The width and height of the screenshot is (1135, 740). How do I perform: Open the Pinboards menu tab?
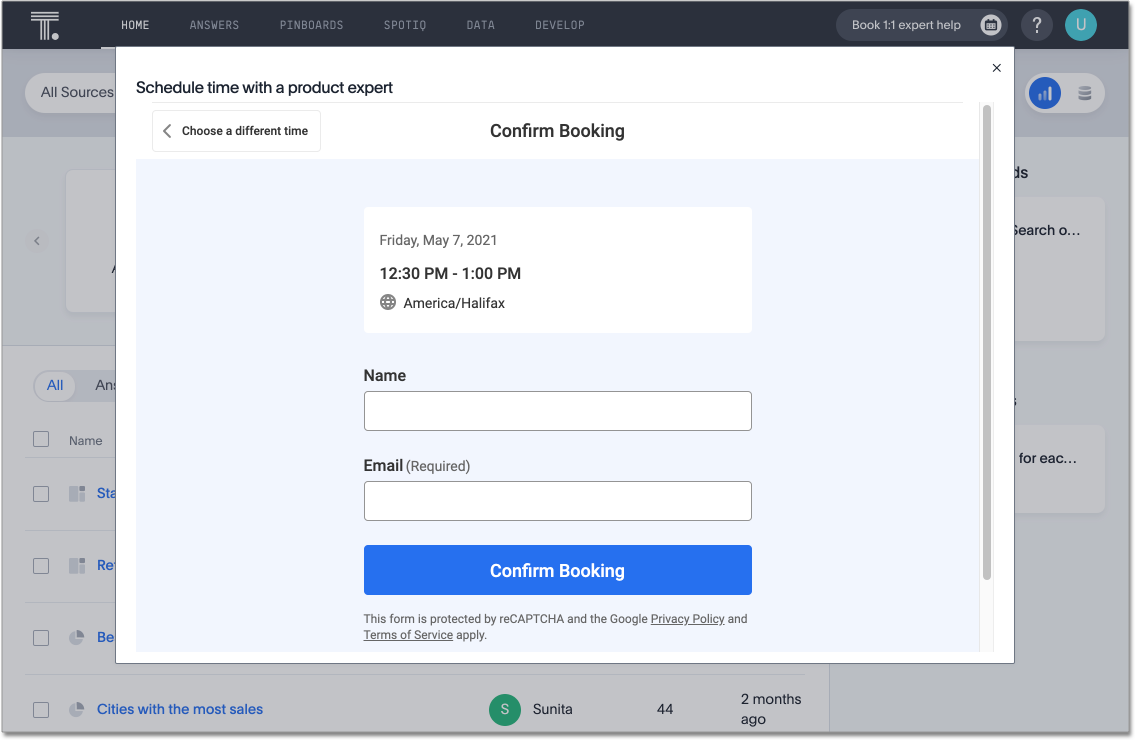pyautogui.click(x=311, y=25)
